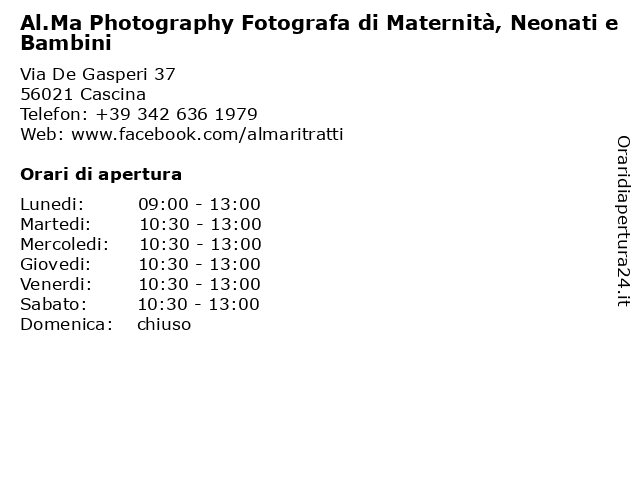Select the Via De Gasperi 37 address
This screenshot has width=640, height=480.
(98, 74)
